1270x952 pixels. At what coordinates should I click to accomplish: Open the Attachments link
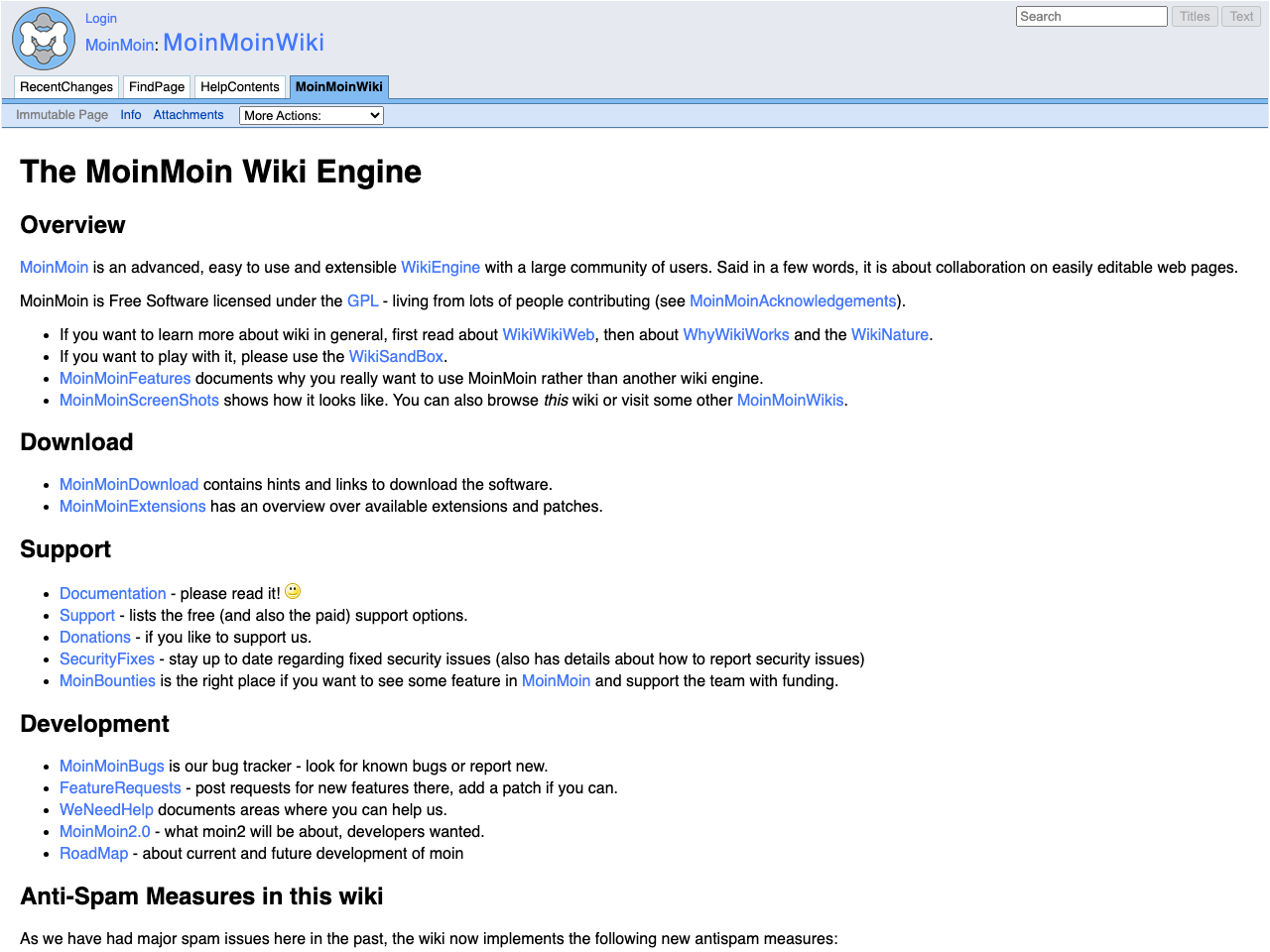point(189,114)
